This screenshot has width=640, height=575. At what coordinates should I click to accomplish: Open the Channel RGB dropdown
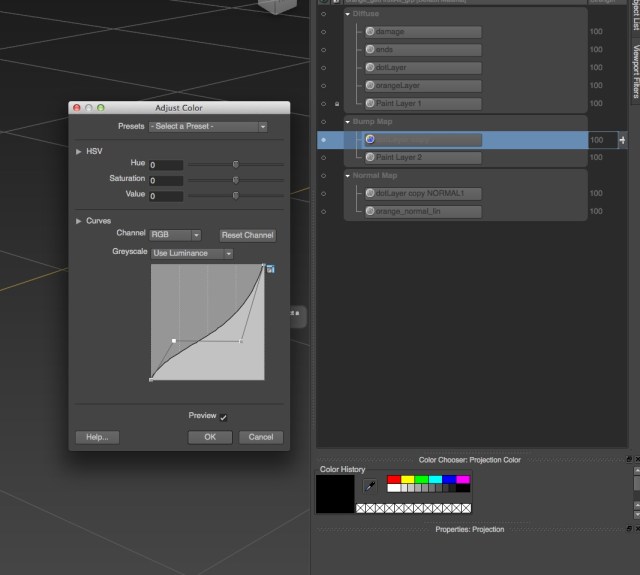[175, 235]
